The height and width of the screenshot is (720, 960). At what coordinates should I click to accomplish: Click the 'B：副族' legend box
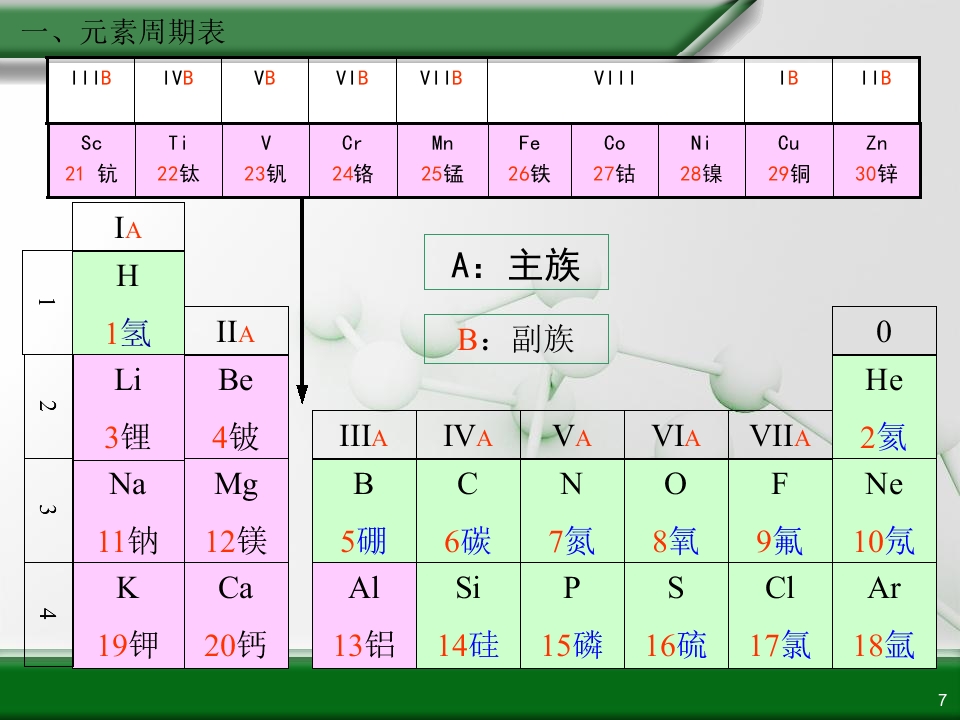click(x=516, y=339)
